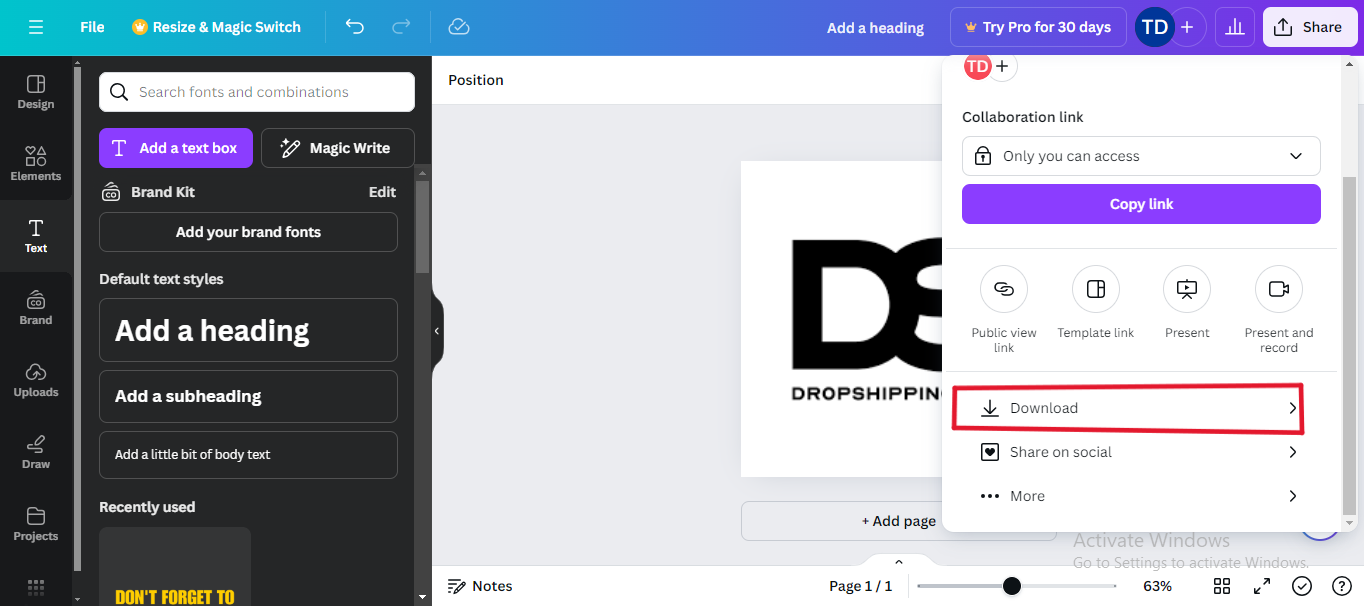Image resolution: width=1364 pixels, height=606 pixels.
Task: Insert the Add a subheading text style
Action: click(x=248, y=396)
